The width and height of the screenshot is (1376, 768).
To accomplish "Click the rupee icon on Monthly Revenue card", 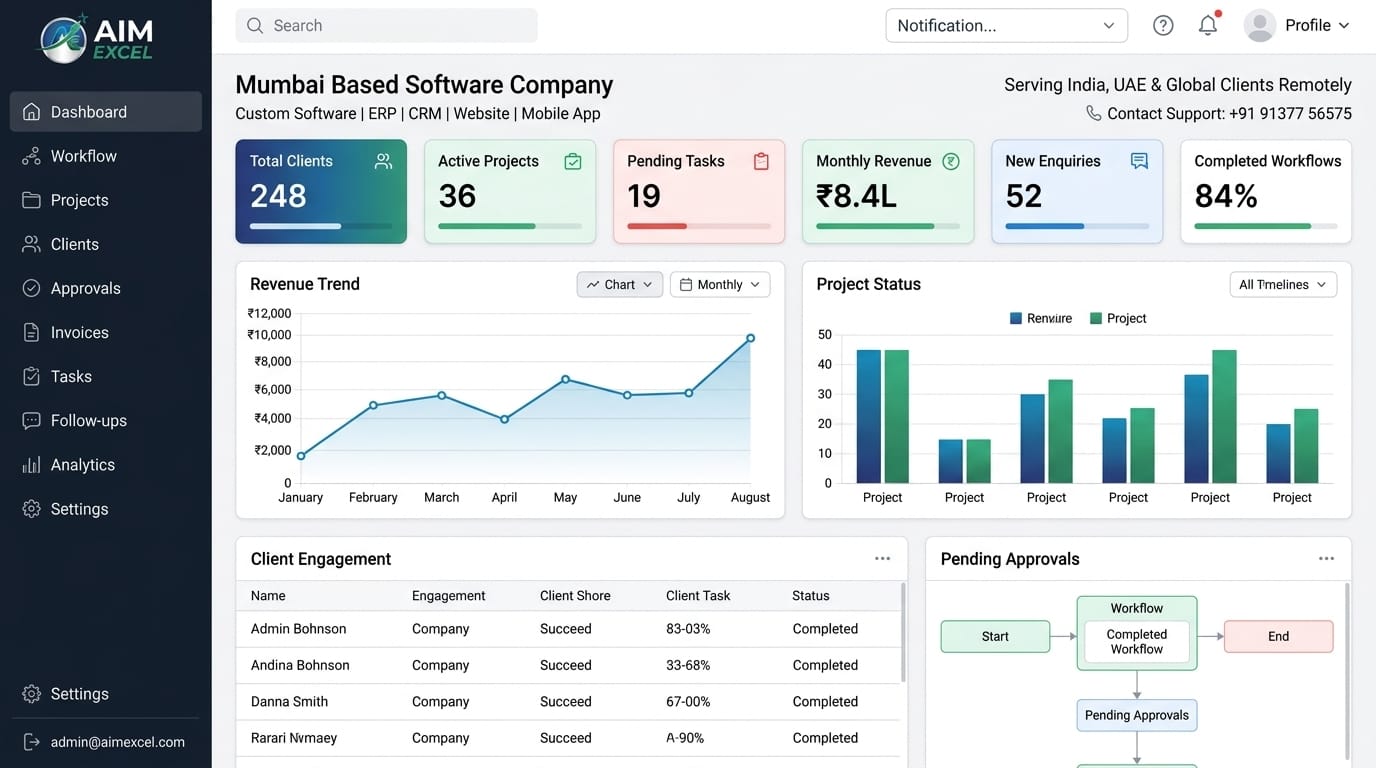I will pyautogui.click(x=951, y=161).
